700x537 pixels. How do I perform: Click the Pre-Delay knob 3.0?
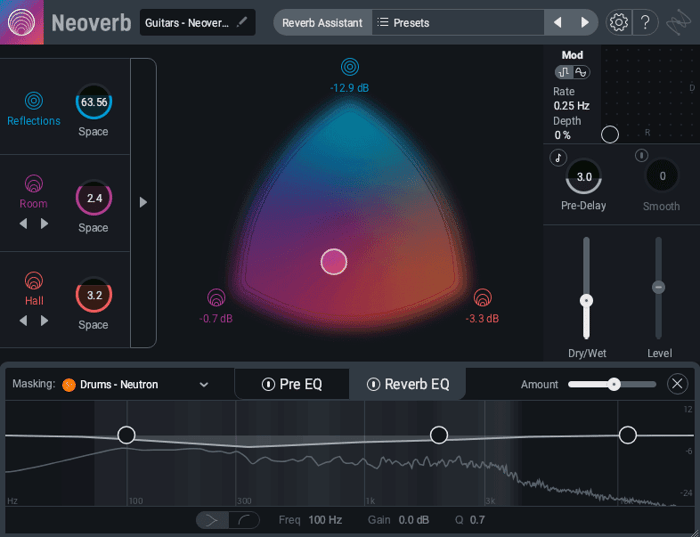tap(584, 177)
